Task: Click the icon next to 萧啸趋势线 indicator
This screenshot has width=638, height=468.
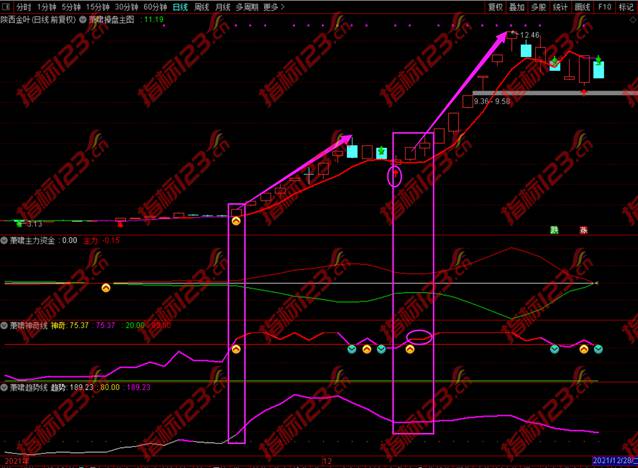Action: 4,387
